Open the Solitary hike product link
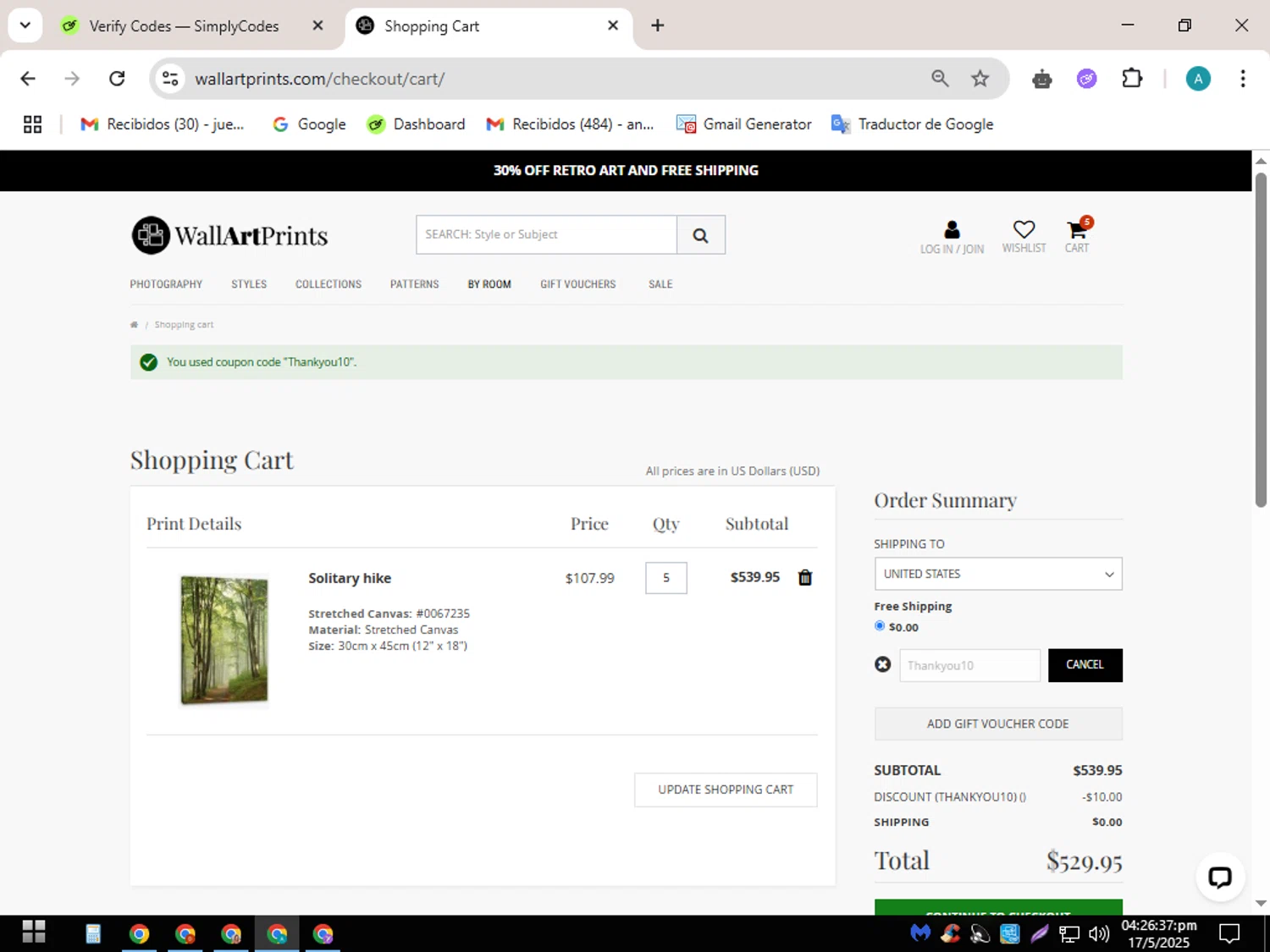The width and height of the screenshot is (1270, 952). (350, 578)
